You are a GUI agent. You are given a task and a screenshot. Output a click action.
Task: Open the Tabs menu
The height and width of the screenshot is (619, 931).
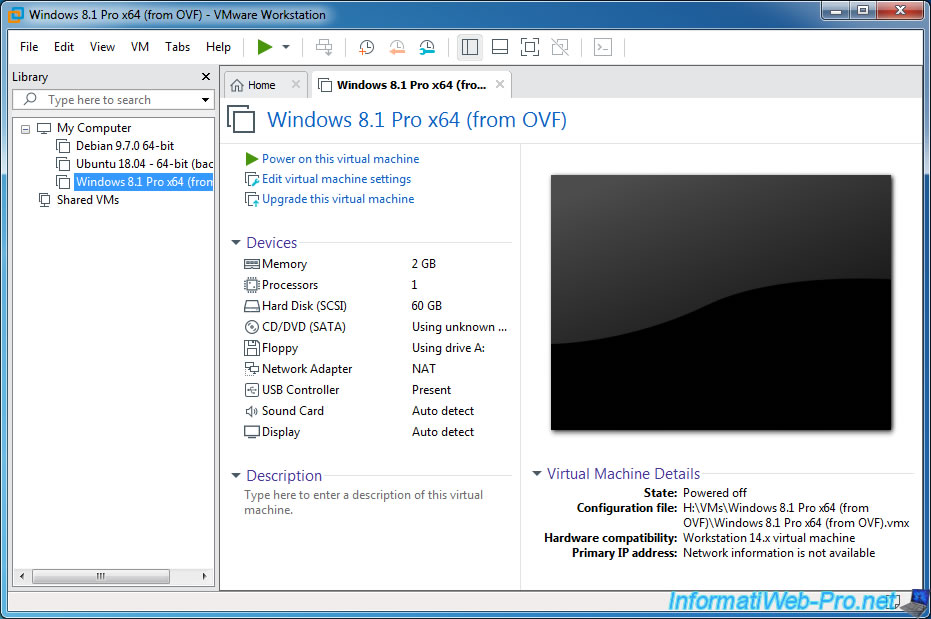coord(178,47)
